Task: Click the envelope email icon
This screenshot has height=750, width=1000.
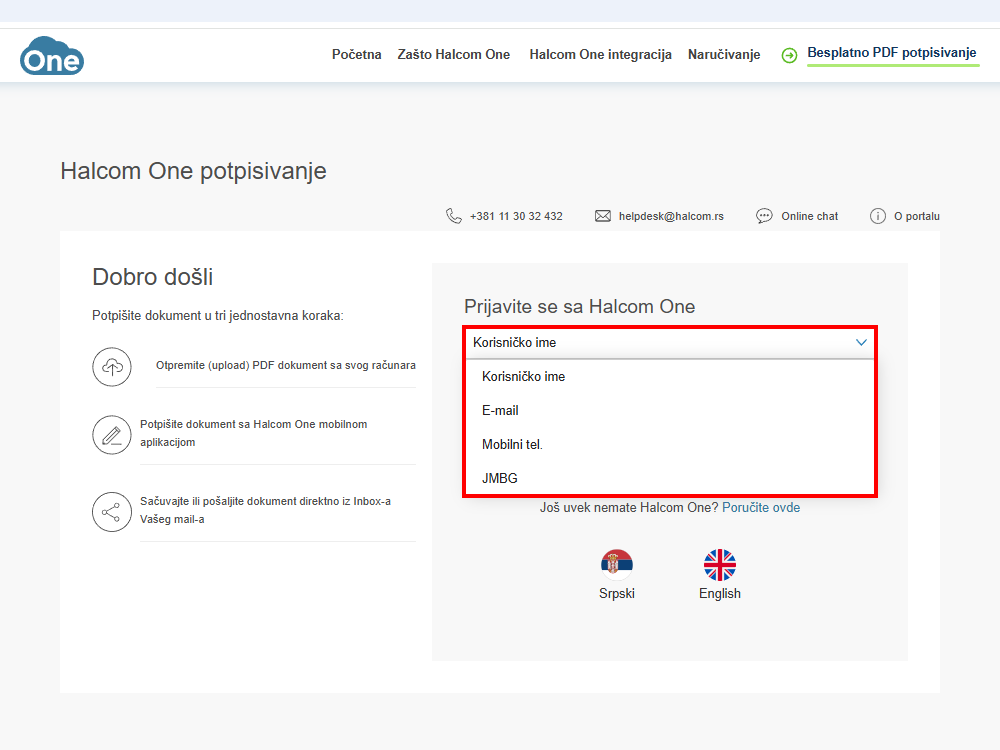Action: tap(603, 216)
